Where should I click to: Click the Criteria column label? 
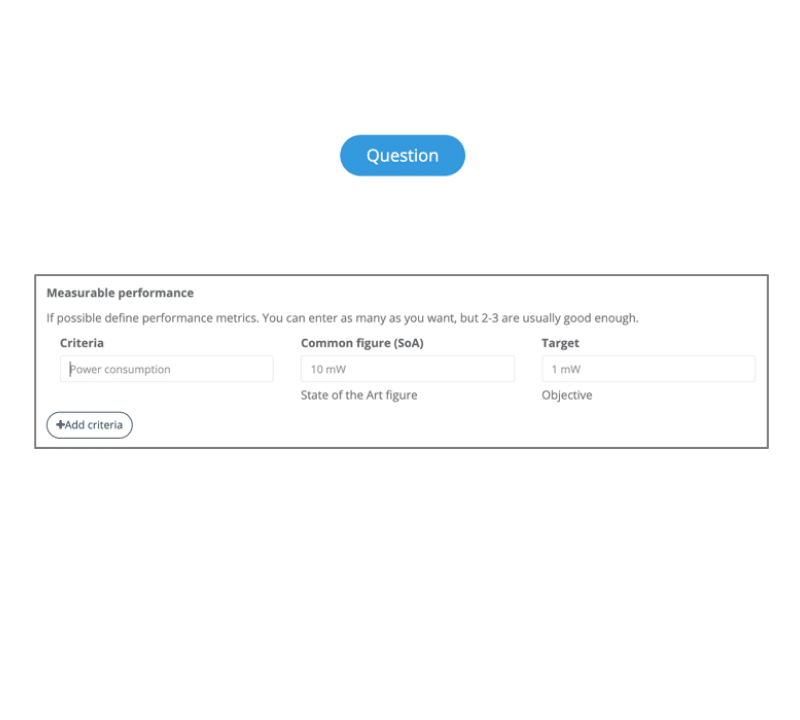point(82,343)
